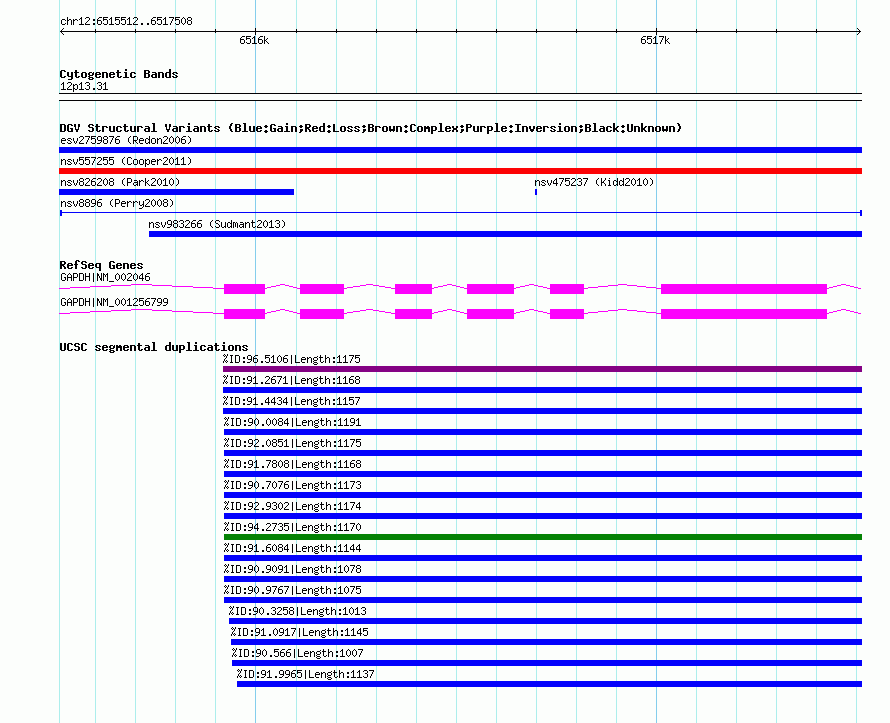This screenshot has height=723, width=890.
Task: Click the %ID:90.566|Length:1007 label
Action: [x=297, y=653]
